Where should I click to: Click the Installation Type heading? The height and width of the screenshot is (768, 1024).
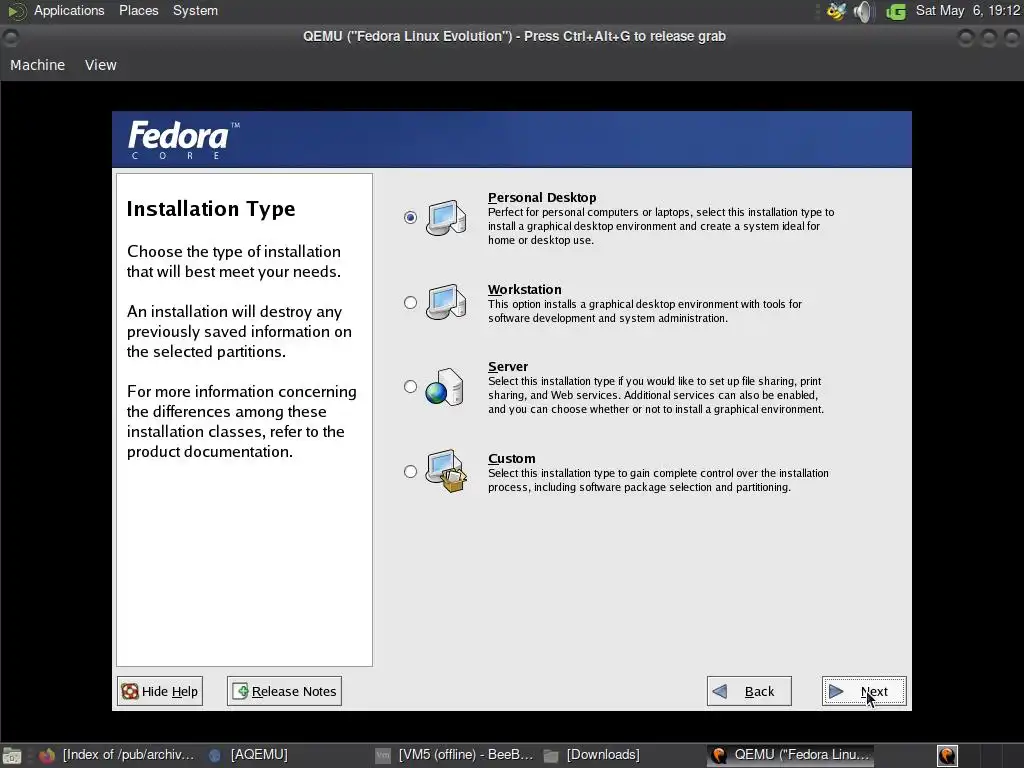tap(211, 208)
